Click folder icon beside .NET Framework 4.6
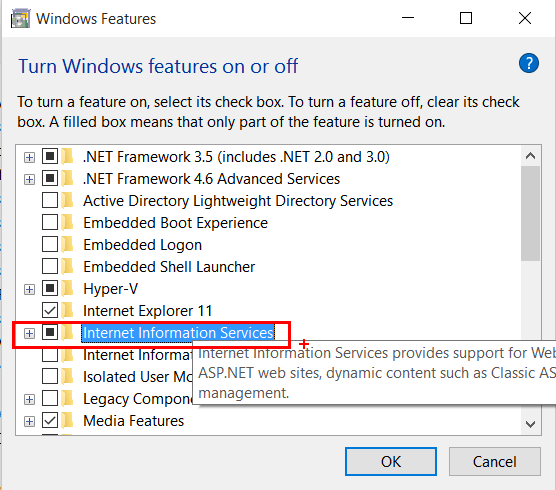This screenshot has height=490, width=556. pyautogui.click(x=67, y=178)
